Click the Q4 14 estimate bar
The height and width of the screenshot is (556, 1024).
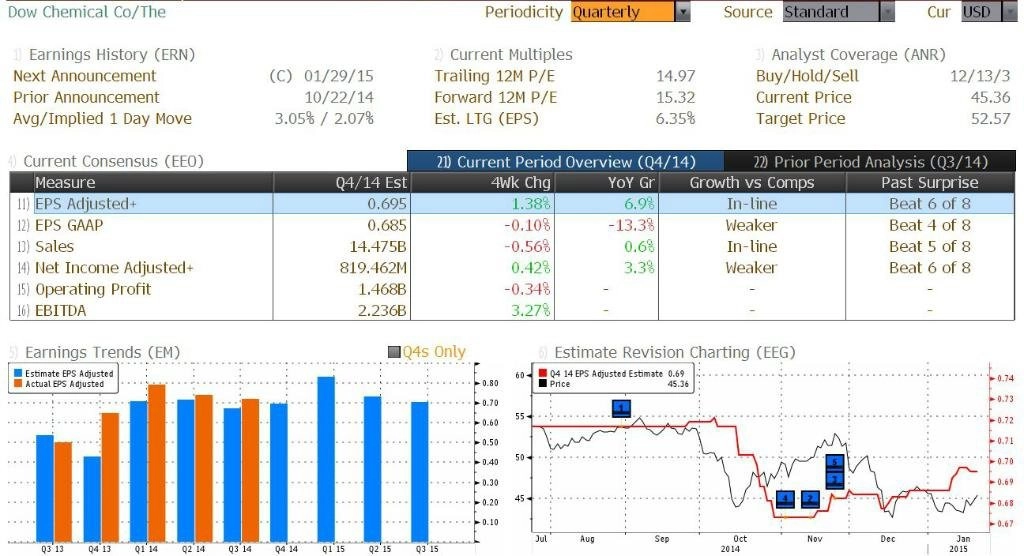[x=279, y=473]
